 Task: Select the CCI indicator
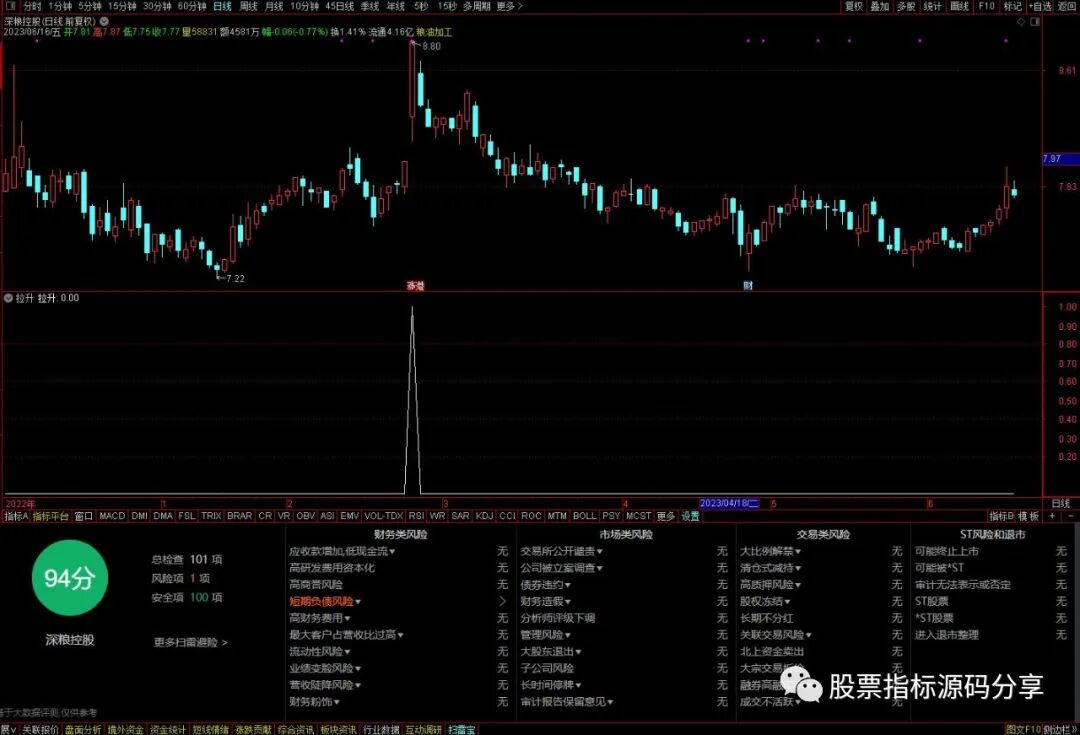pyautogui.click(x=508, y=516)
